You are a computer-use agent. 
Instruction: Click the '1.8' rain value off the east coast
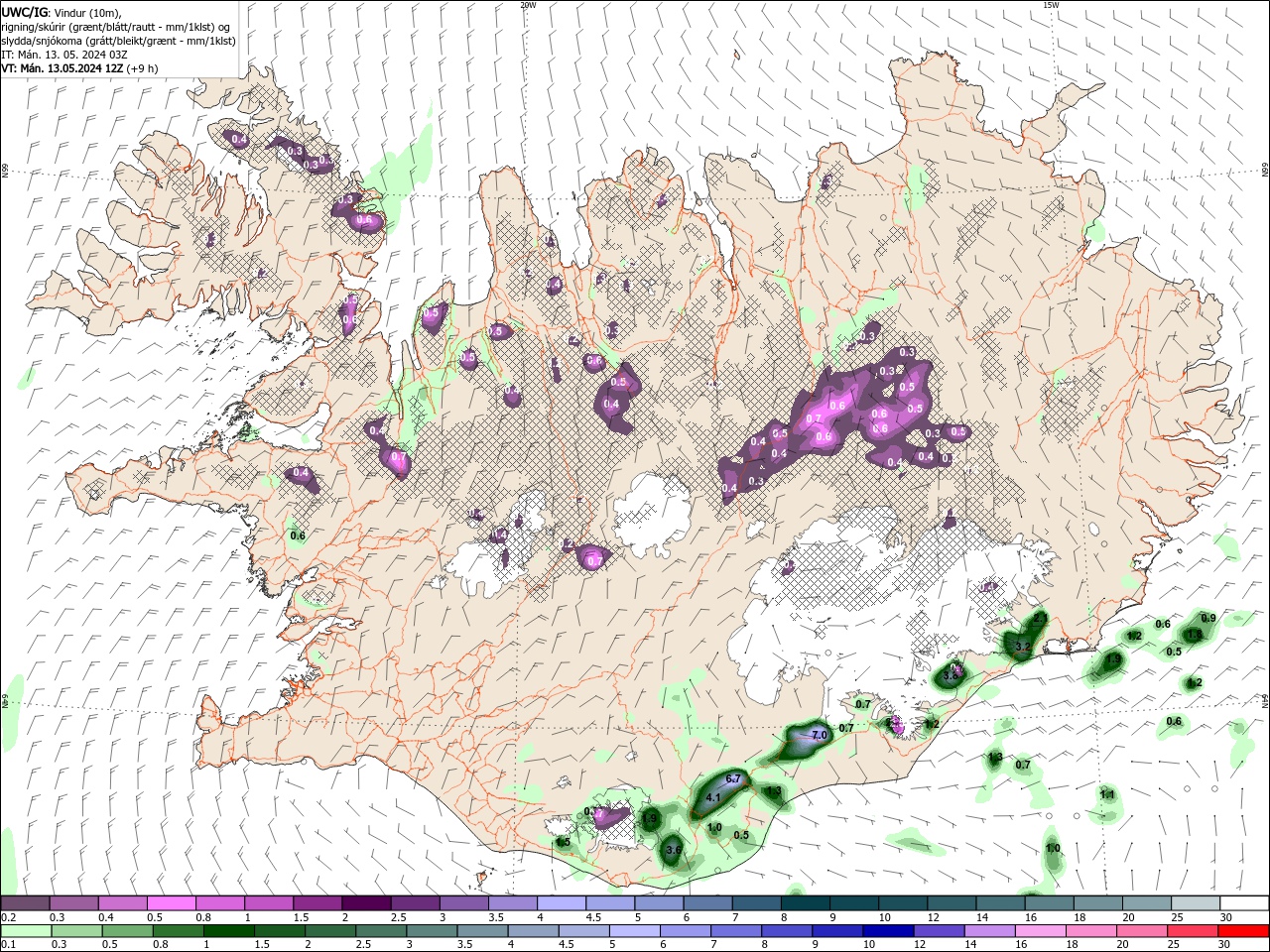tap(1195, 634)
